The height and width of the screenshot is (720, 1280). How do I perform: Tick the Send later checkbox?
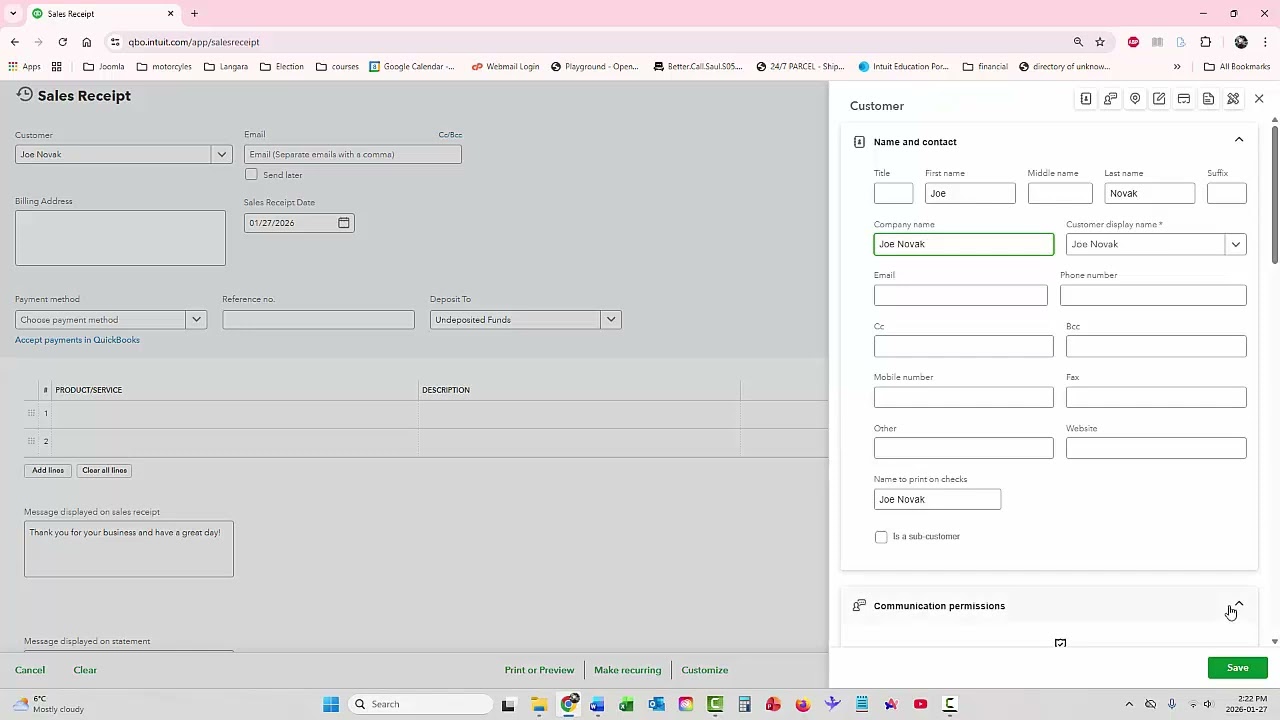click(x=251, y=175)
